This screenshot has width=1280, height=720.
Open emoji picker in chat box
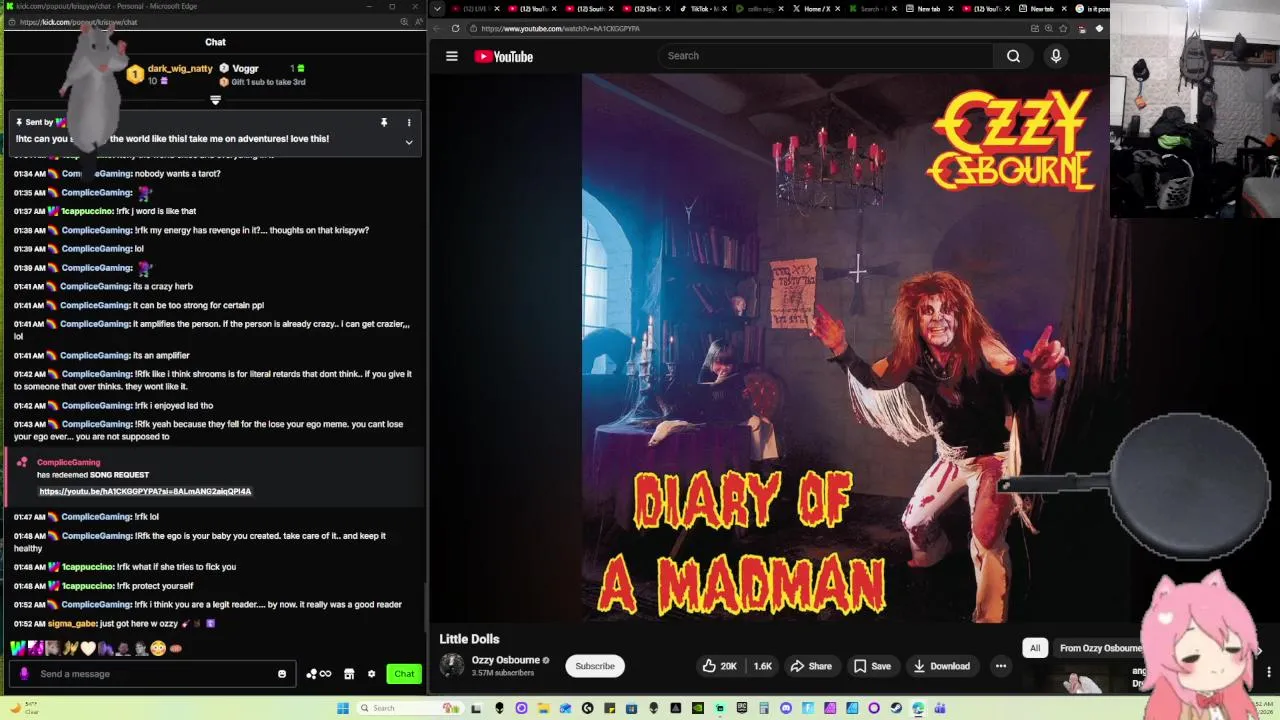282,674
